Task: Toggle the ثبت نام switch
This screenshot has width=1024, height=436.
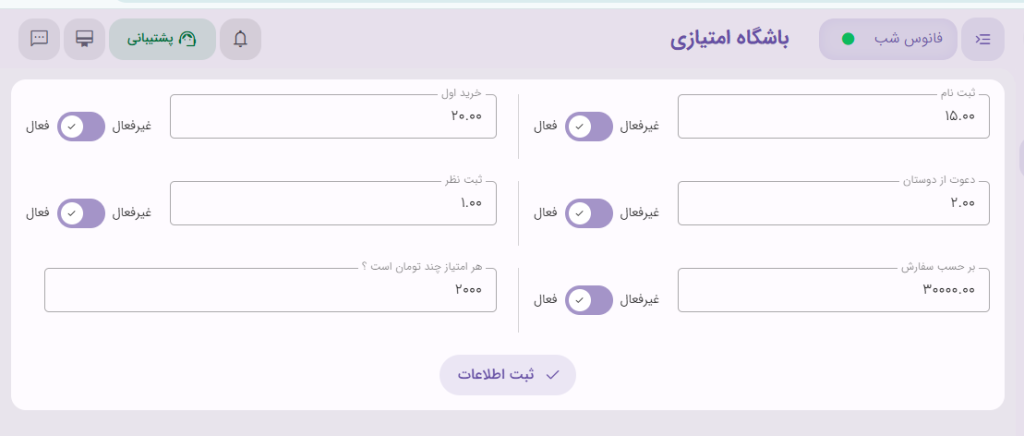Action: 589,127
